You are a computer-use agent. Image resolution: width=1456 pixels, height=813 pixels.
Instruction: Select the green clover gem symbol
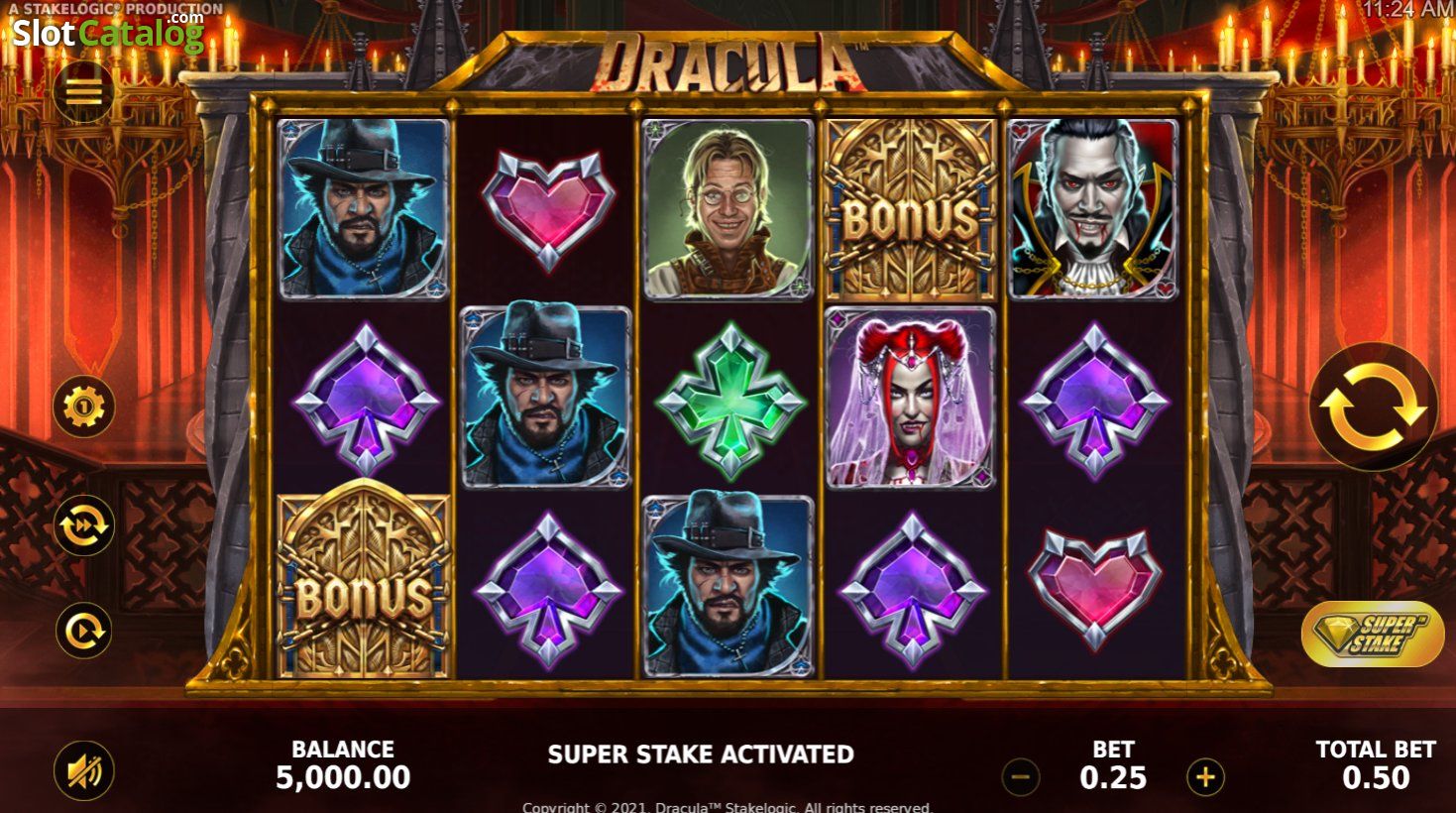730,398
